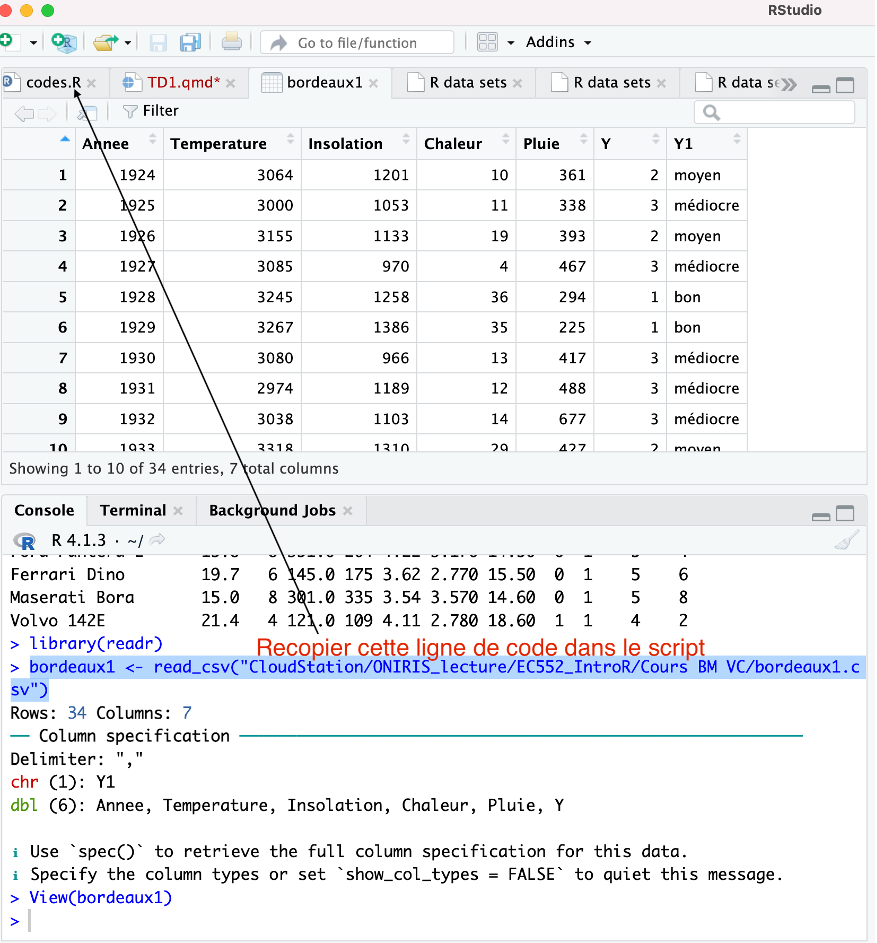Image resolution: width=877 pixels, height=943 pixels.
Task: Show more source tabs with double chevron
Action: tap(789, 84)
